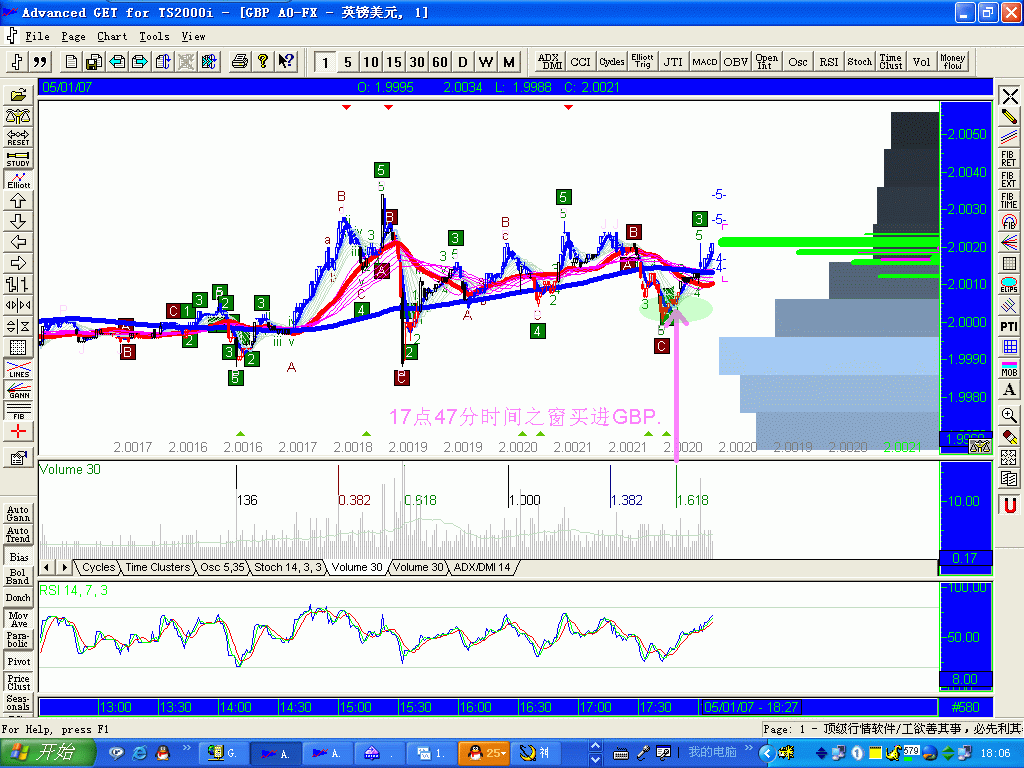Select the FIB RET tool
The image size is (1024, 768).
coord(1009,159)
